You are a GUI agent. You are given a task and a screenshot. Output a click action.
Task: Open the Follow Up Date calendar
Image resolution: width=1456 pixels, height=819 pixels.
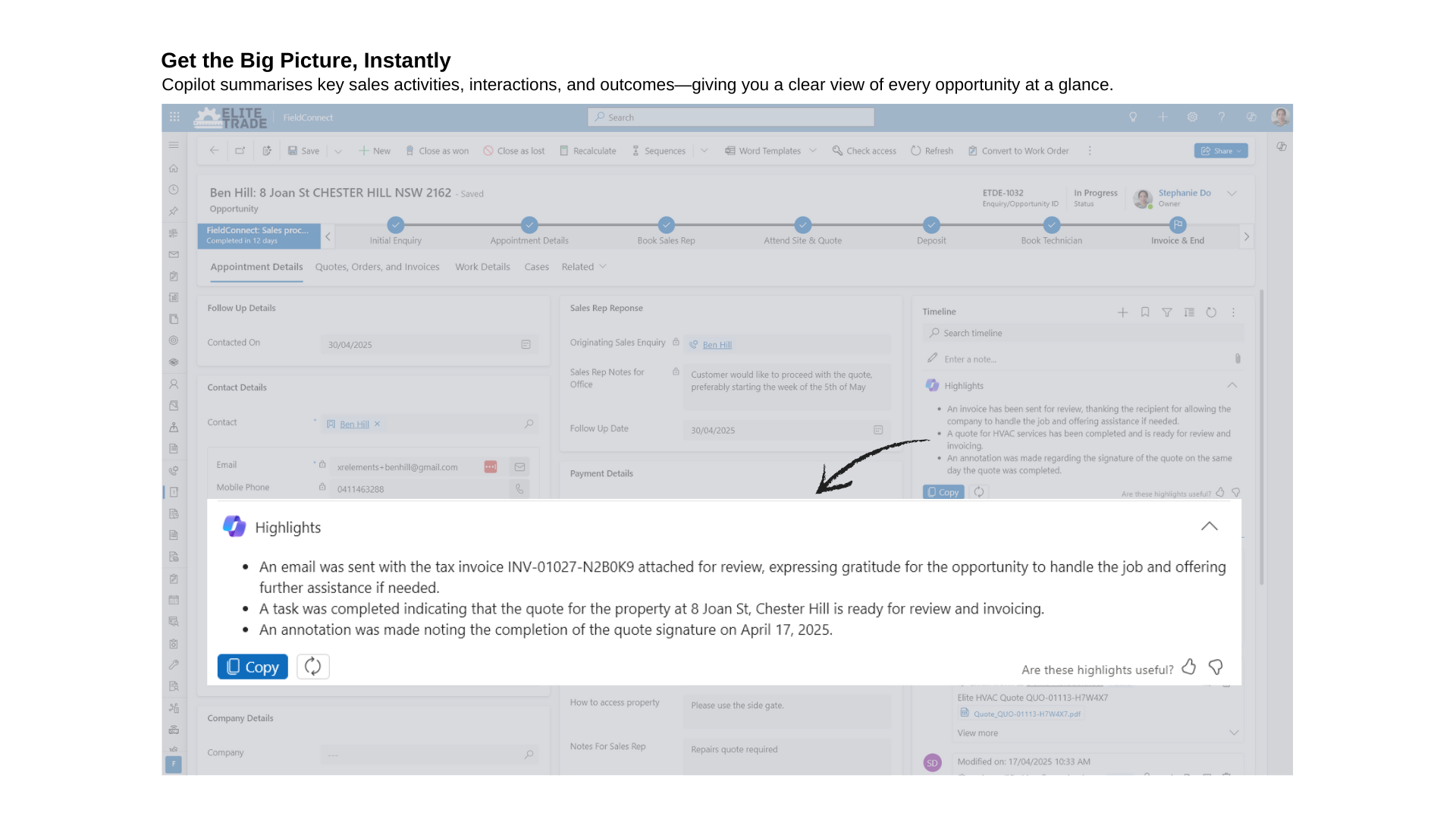(x=878, y=430)
